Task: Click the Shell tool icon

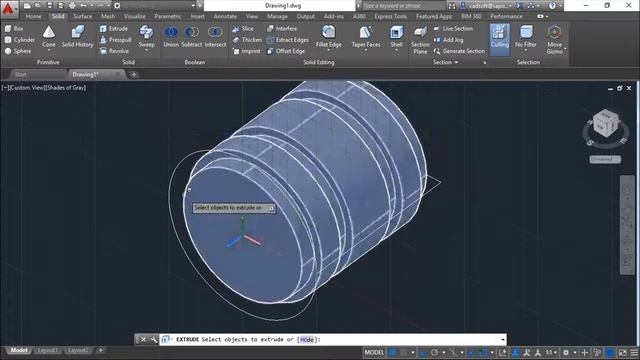Action: pos(396,33)
